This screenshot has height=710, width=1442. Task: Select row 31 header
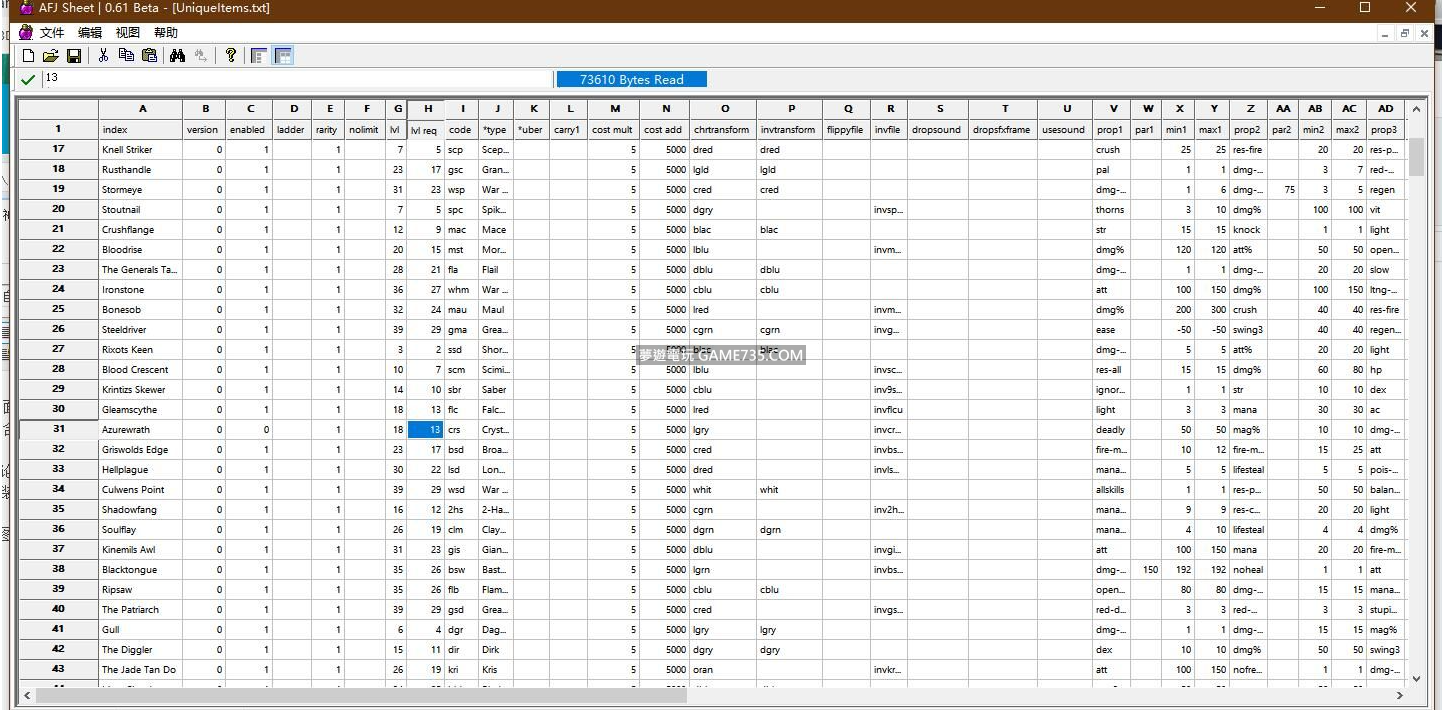coord(58,429)
